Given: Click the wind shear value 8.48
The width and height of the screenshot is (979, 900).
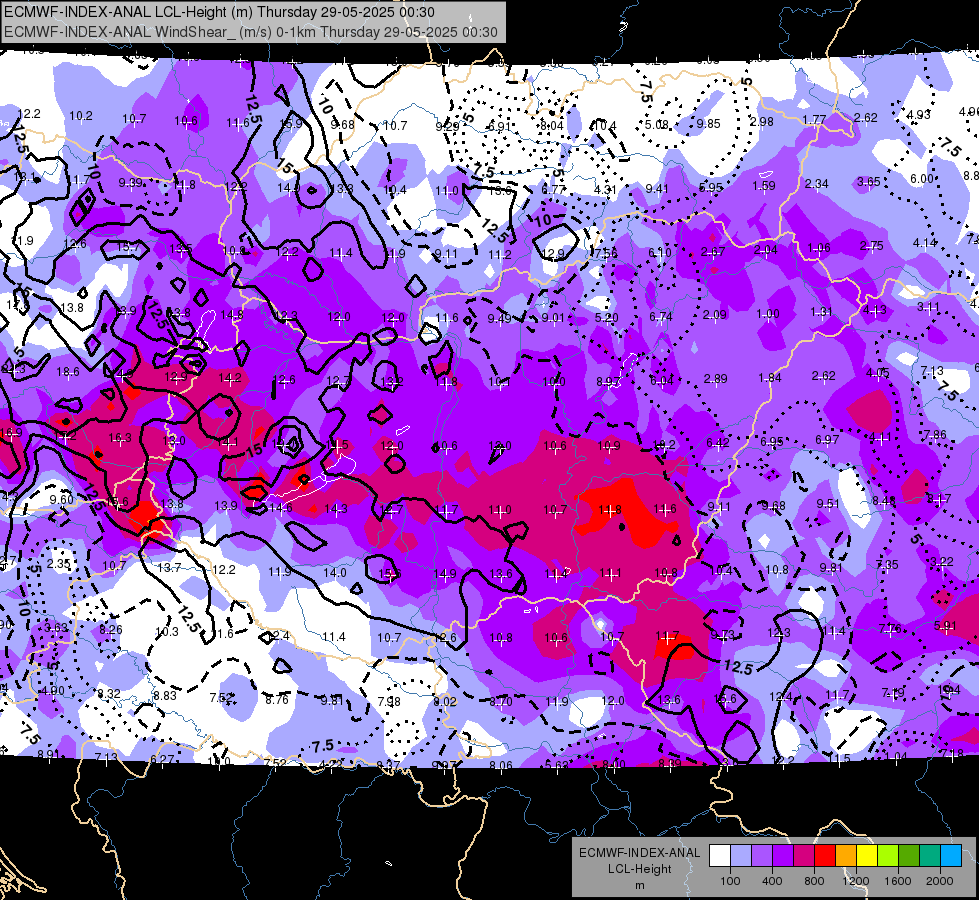Looking at the screenshot, I should click(883, 500).
